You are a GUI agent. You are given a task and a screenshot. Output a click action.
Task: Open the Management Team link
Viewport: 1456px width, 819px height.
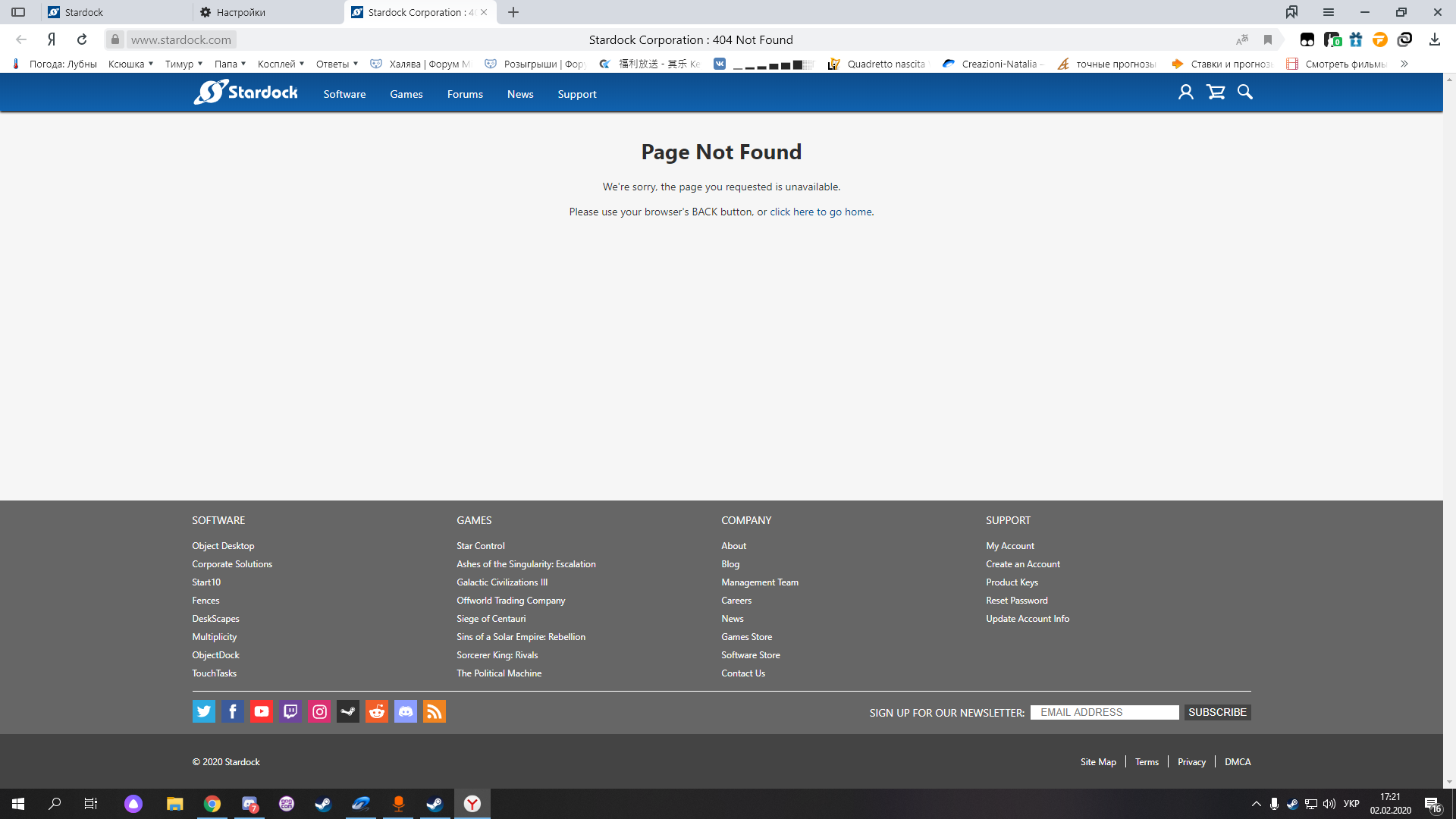click(x=760, y=582)
